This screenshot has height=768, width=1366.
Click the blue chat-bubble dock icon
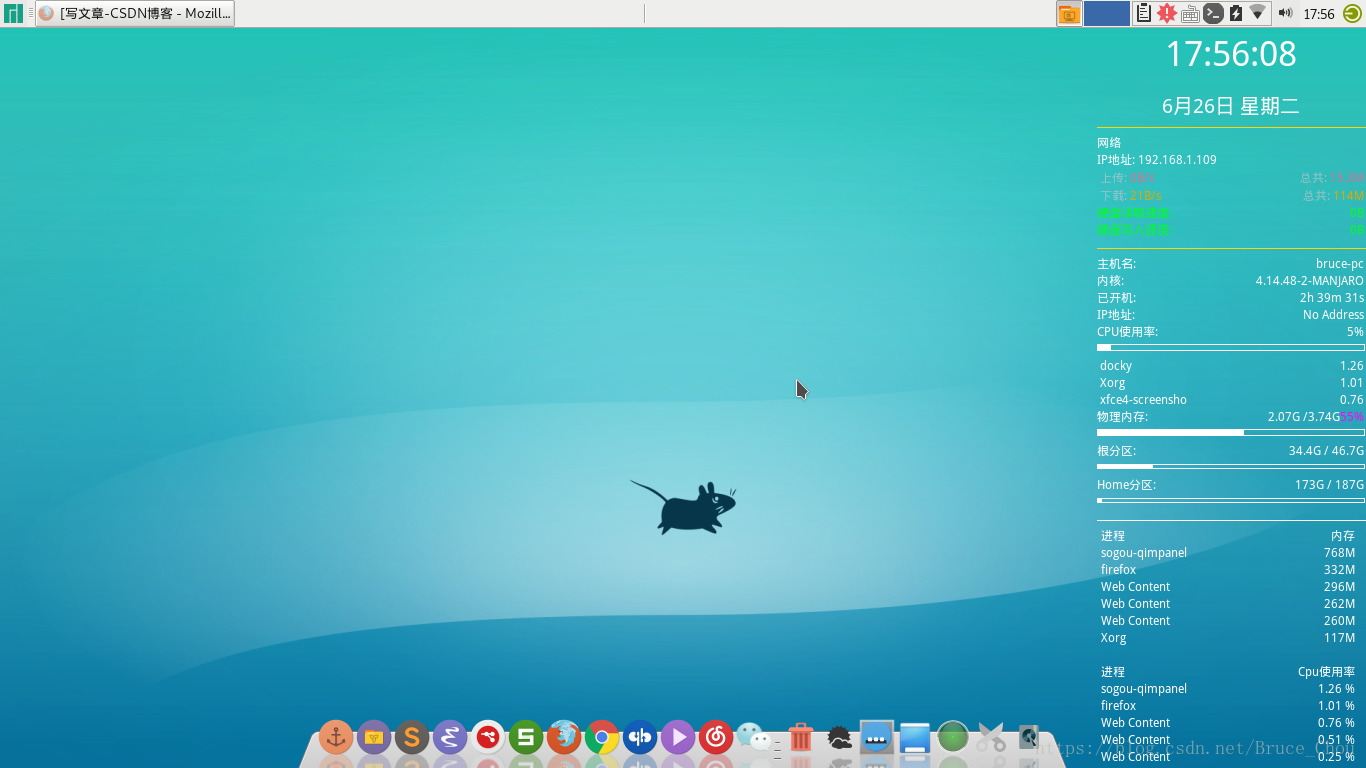pos(877,738)
